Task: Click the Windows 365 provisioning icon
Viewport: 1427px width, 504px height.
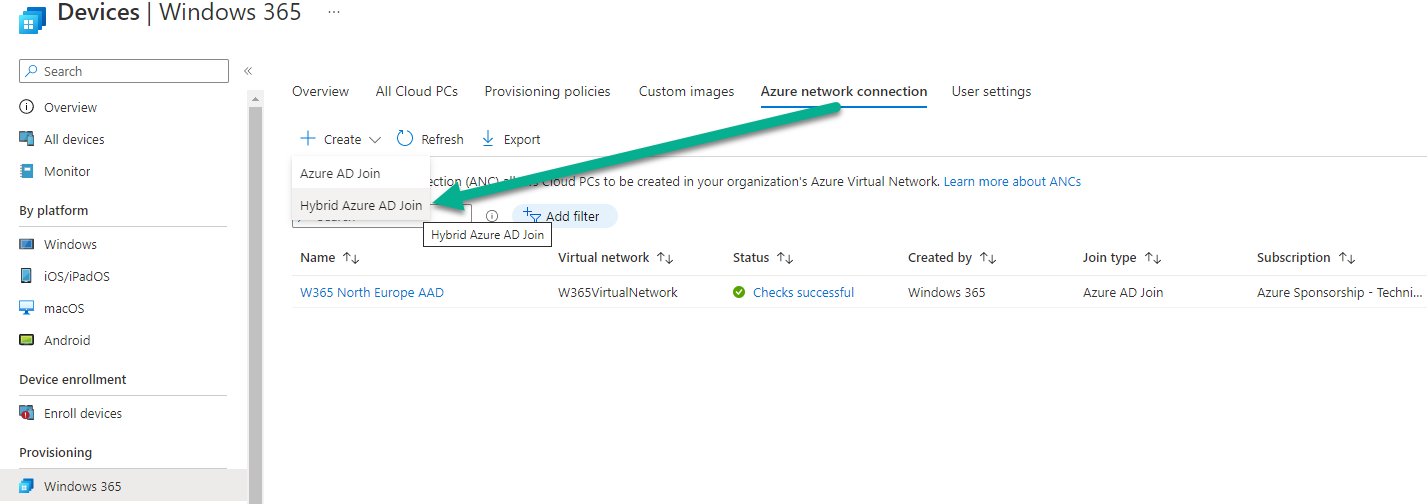Action: [x=27, y=486]
